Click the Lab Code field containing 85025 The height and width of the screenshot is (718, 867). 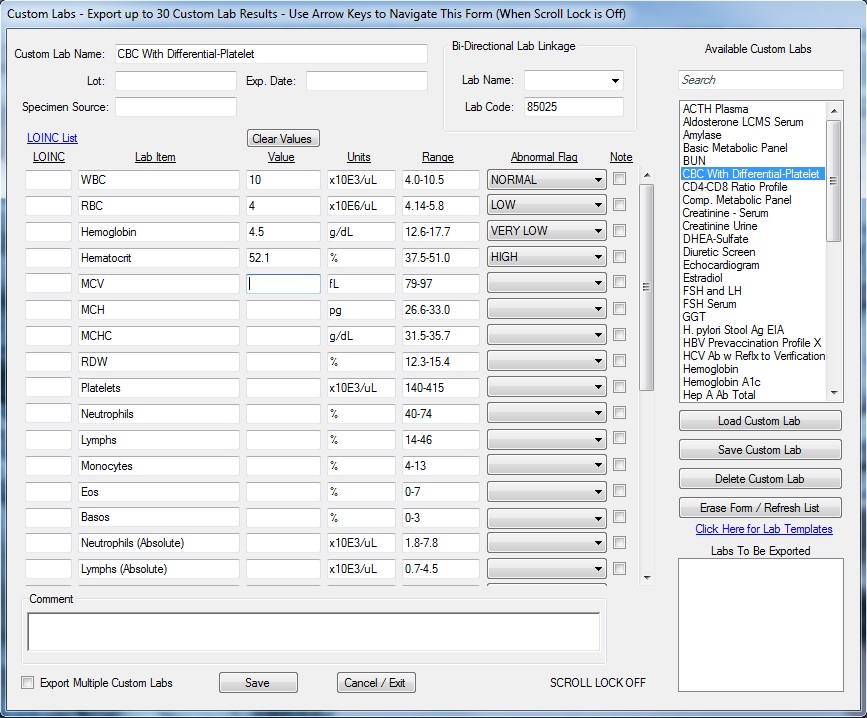tap(574, 107)
